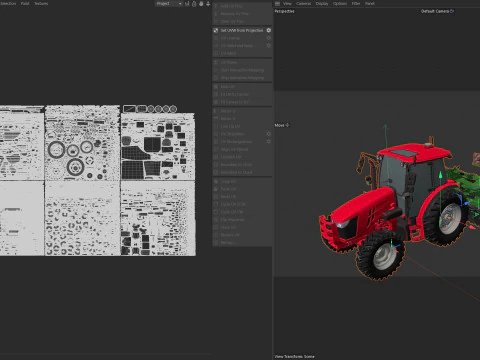Click the Set UVW from Projection icon
This screenshot has height=360, width=480.
[x=216, y=30]
